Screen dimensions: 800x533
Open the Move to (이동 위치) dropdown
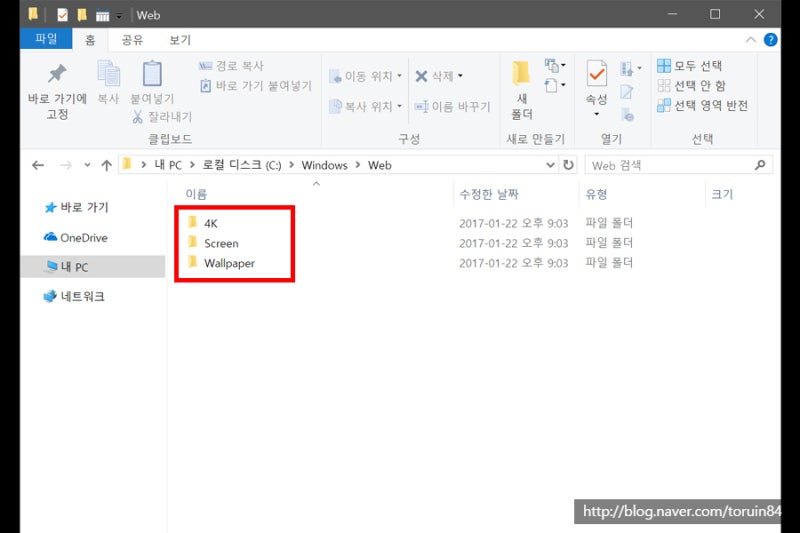[x=365, y=77]
